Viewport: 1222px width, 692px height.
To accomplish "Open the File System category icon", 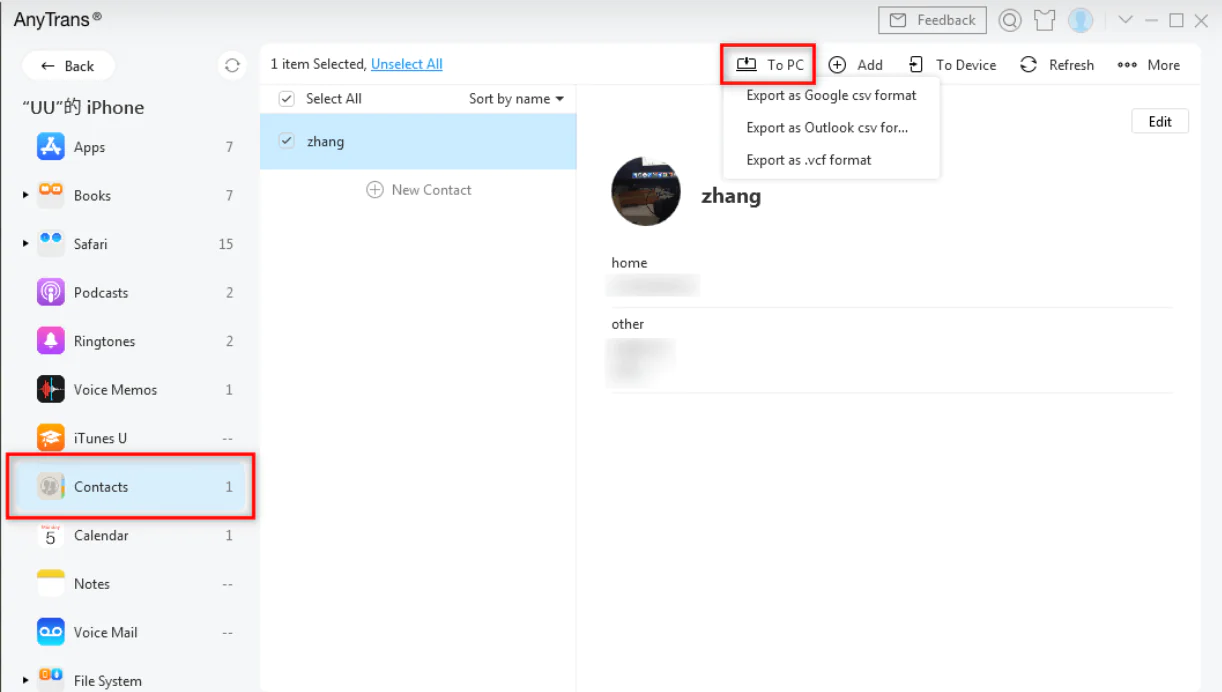I will [51, 680].
